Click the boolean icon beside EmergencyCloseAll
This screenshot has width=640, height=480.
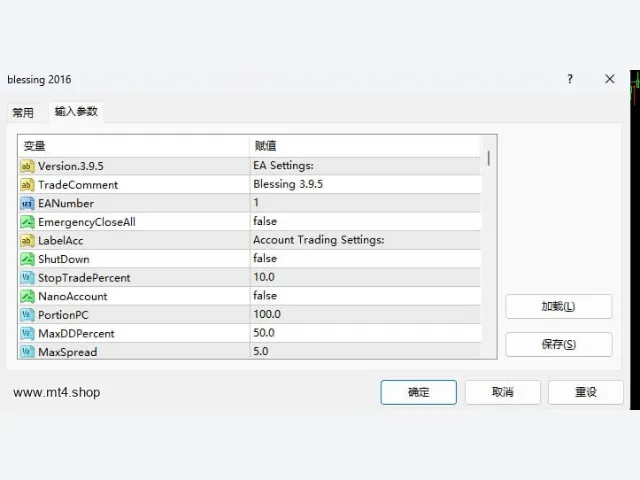click(x=27, y=222)
